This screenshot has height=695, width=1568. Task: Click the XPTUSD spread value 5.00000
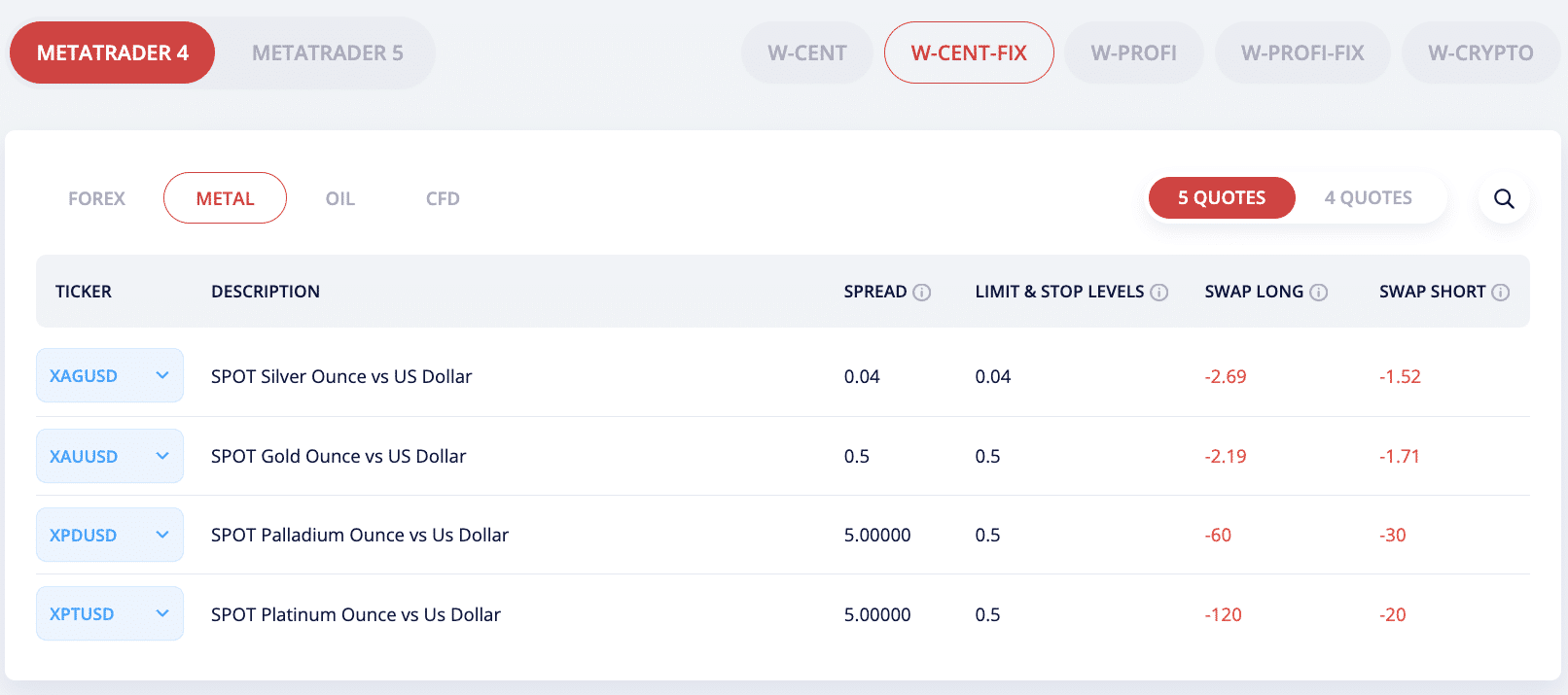877,614
